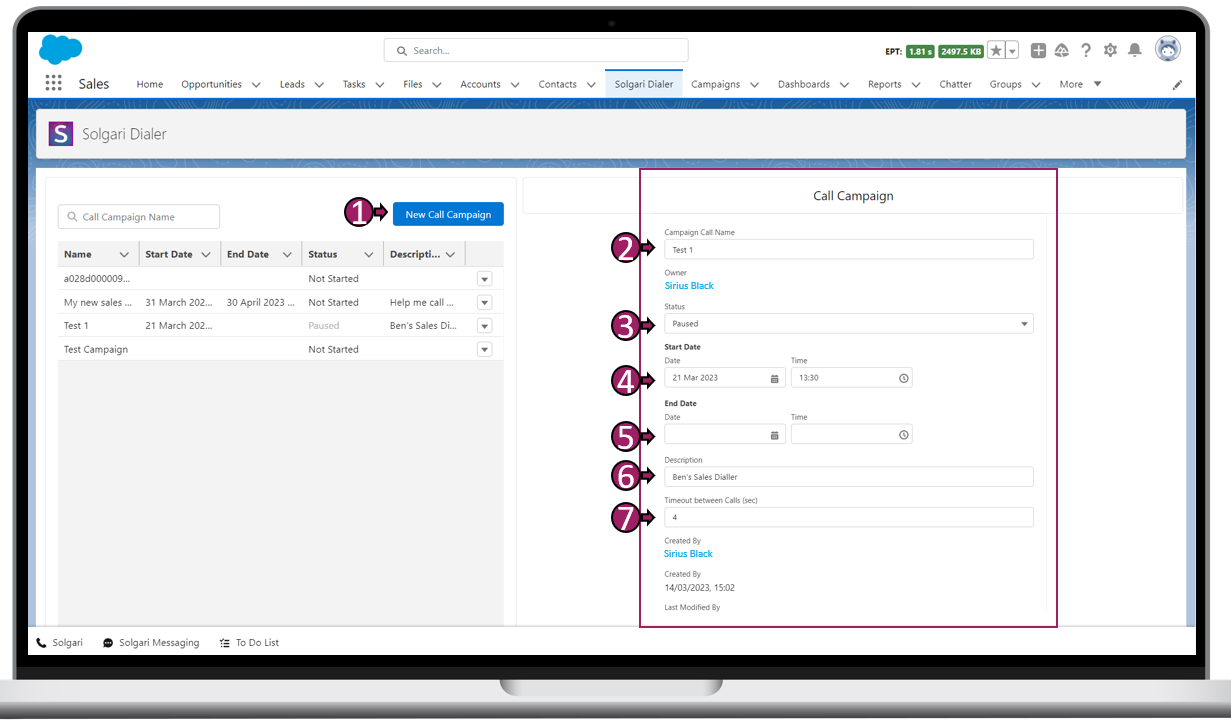Click the edit navigation pencil icon
Image resolution: width=1231 pixels, height=723 pixels.
point(1177,85)
